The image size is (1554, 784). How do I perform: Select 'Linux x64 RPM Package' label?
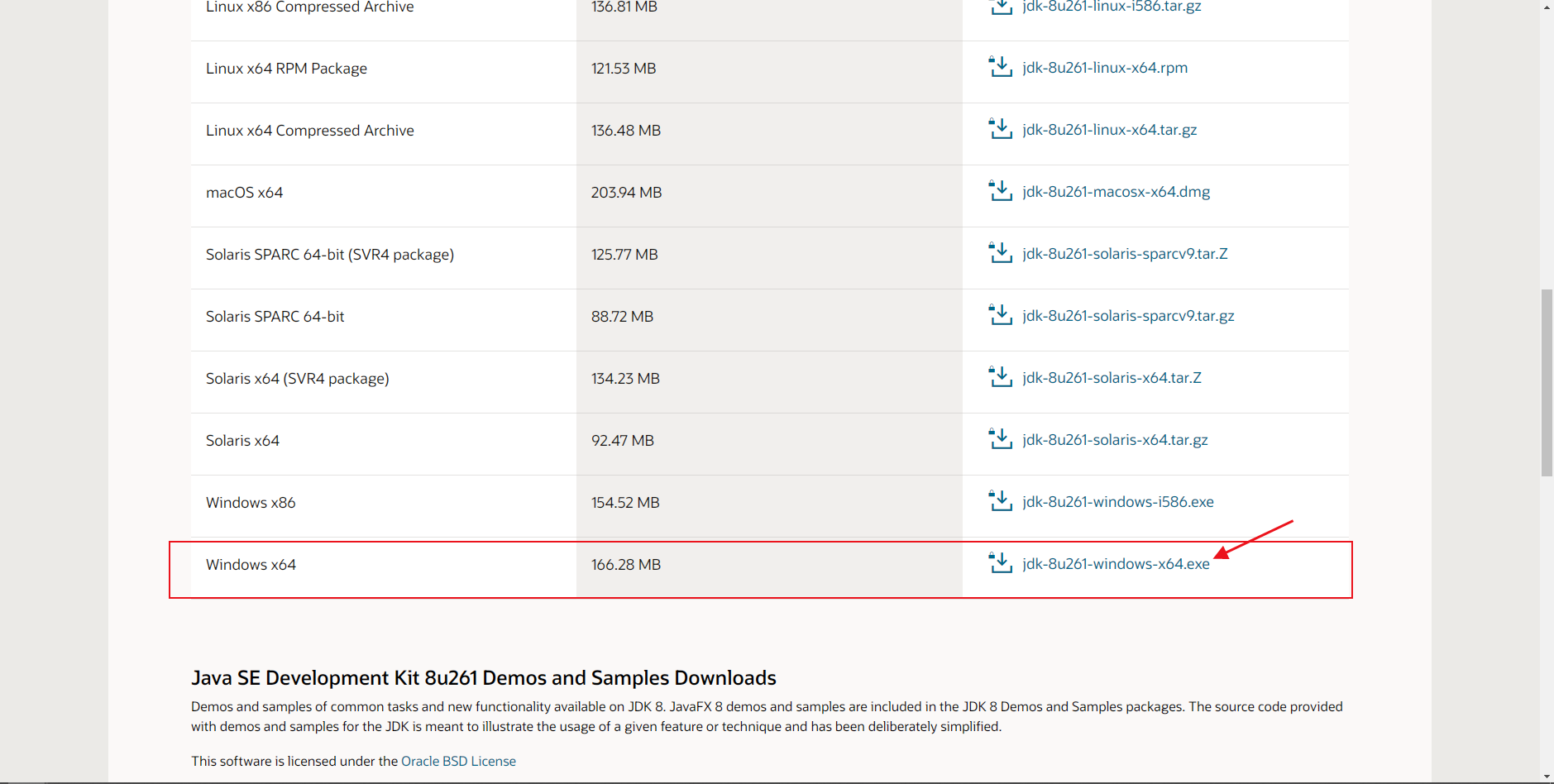[286, 69]
